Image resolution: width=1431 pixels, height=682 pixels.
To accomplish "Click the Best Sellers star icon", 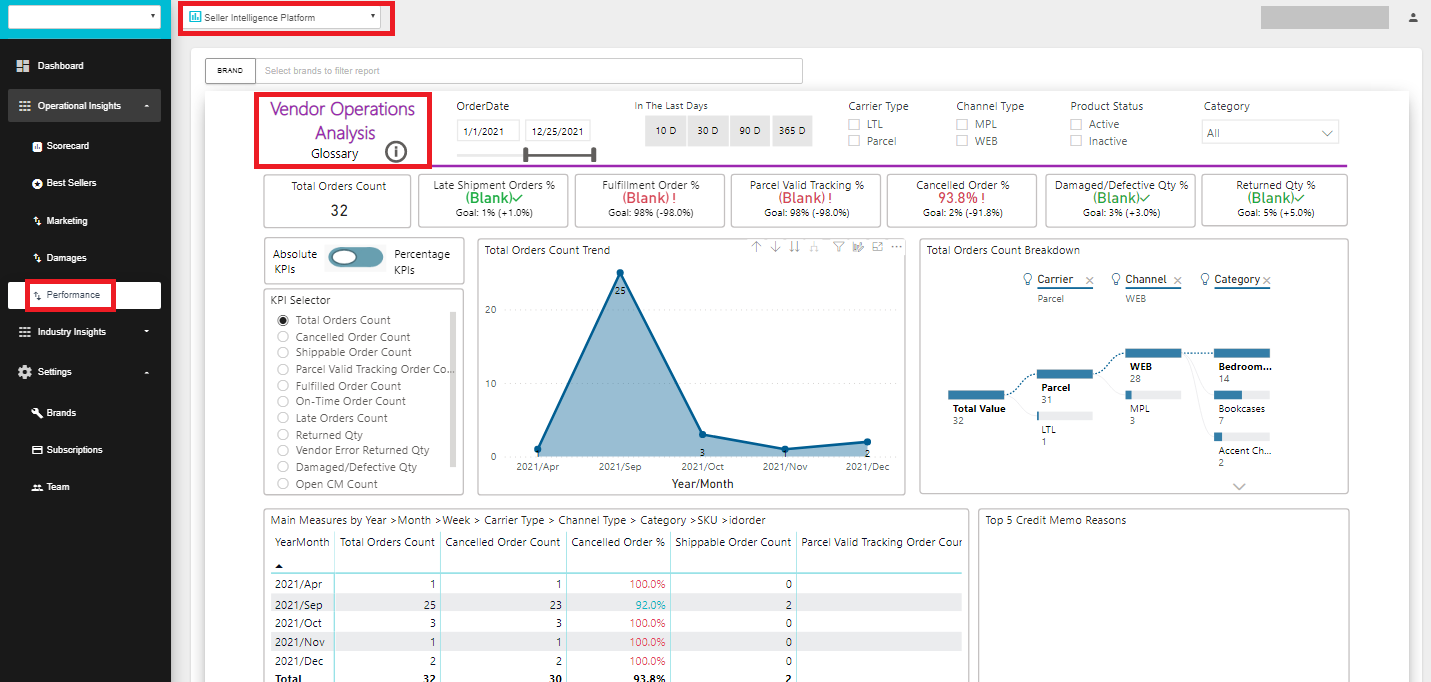I will pos(38,184).
